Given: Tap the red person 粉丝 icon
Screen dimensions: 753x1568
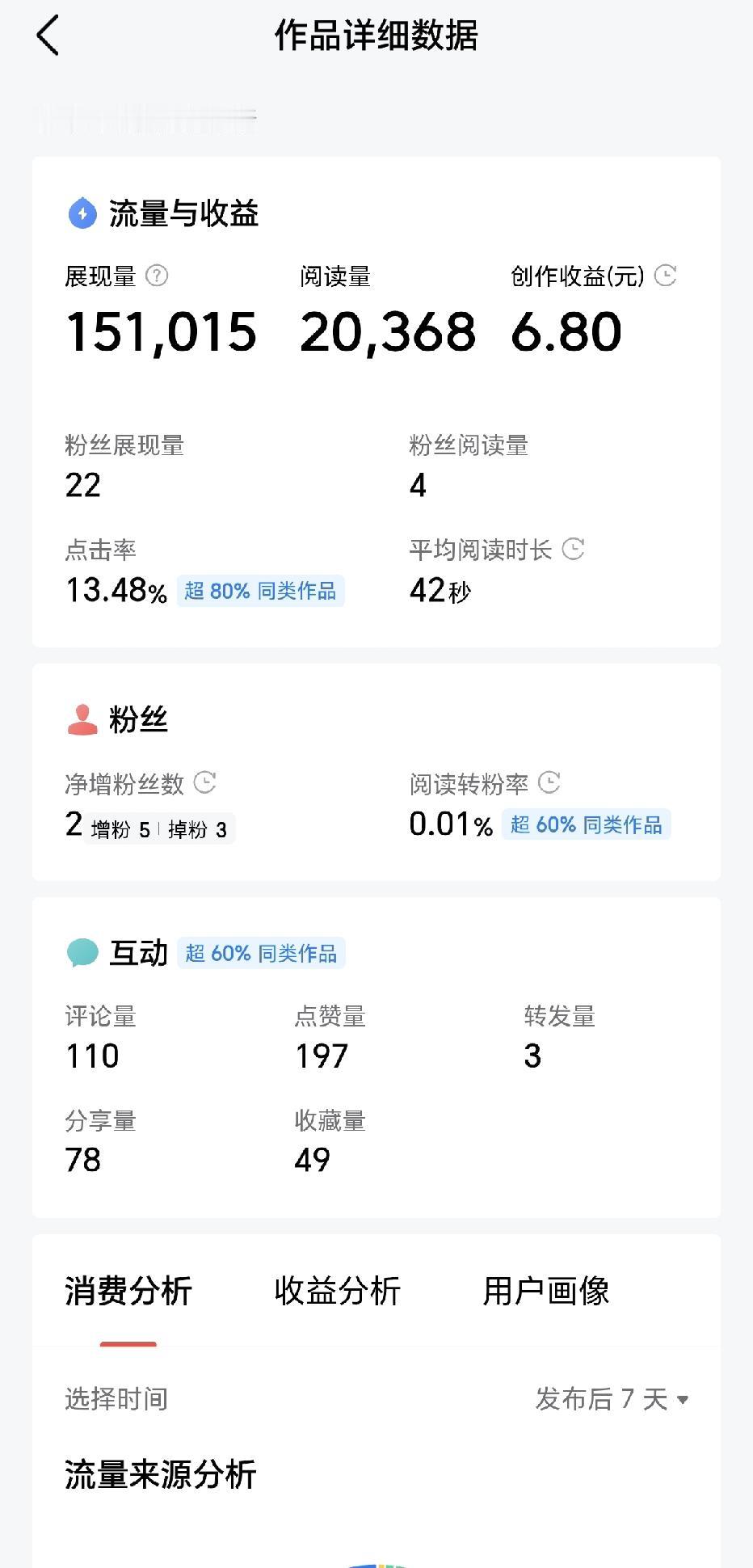Looking at the screenshot, I should click(82, 719).
